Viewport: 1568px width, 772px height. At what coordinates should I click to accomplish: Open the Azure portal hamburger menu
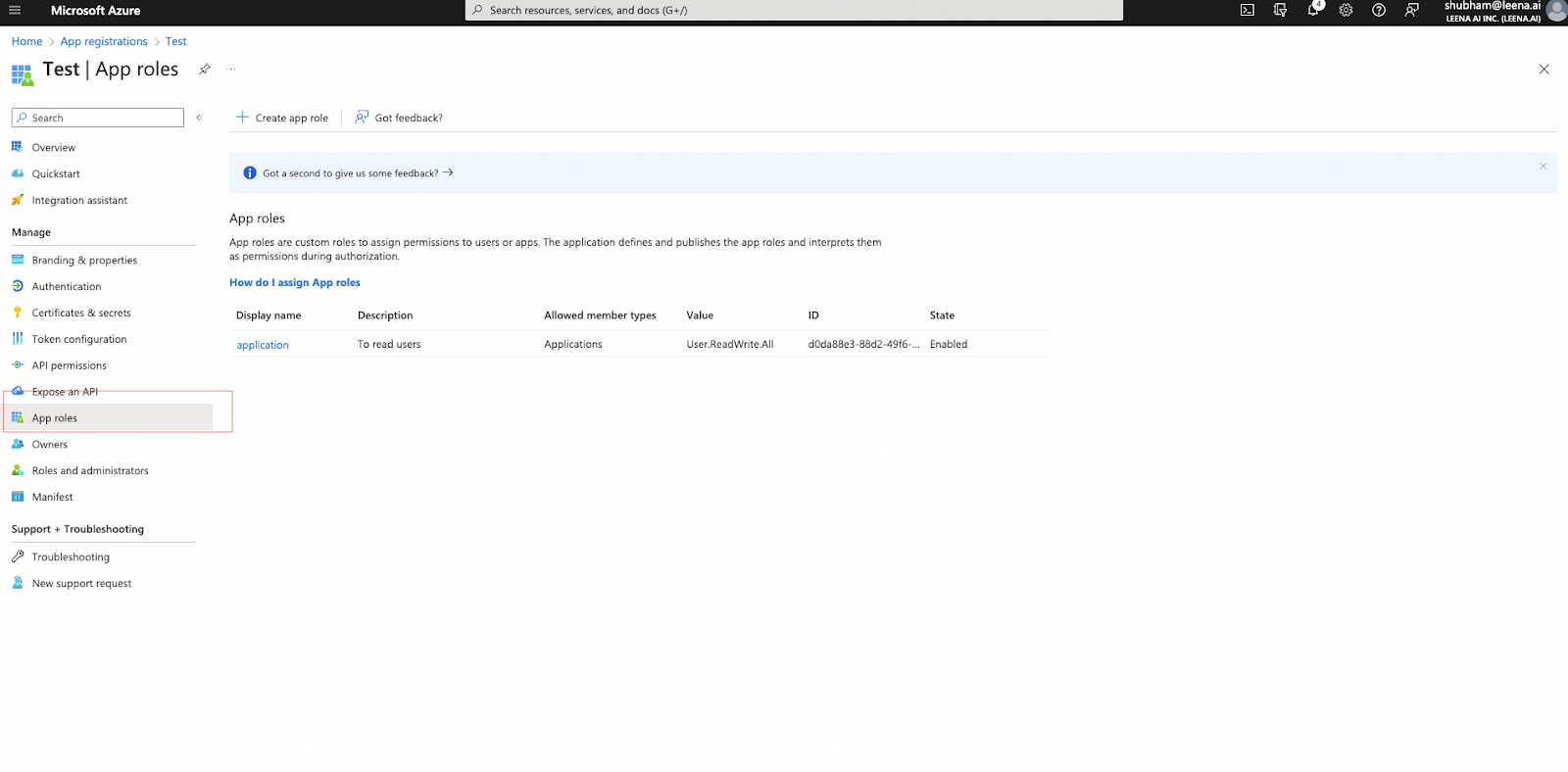tap(15, 10)
